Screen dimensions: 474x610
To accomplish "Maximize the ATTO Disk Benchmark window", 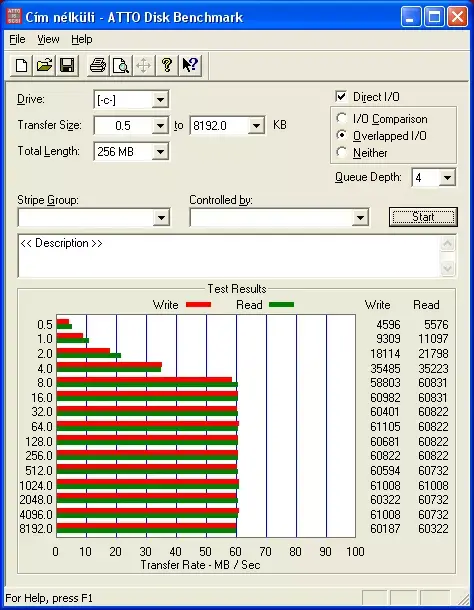I will [x=434, y=17].
